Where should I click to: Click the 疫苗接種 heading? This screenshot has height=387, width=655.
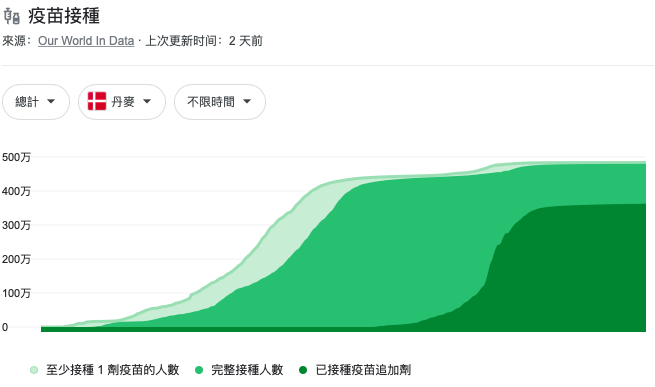64,16
